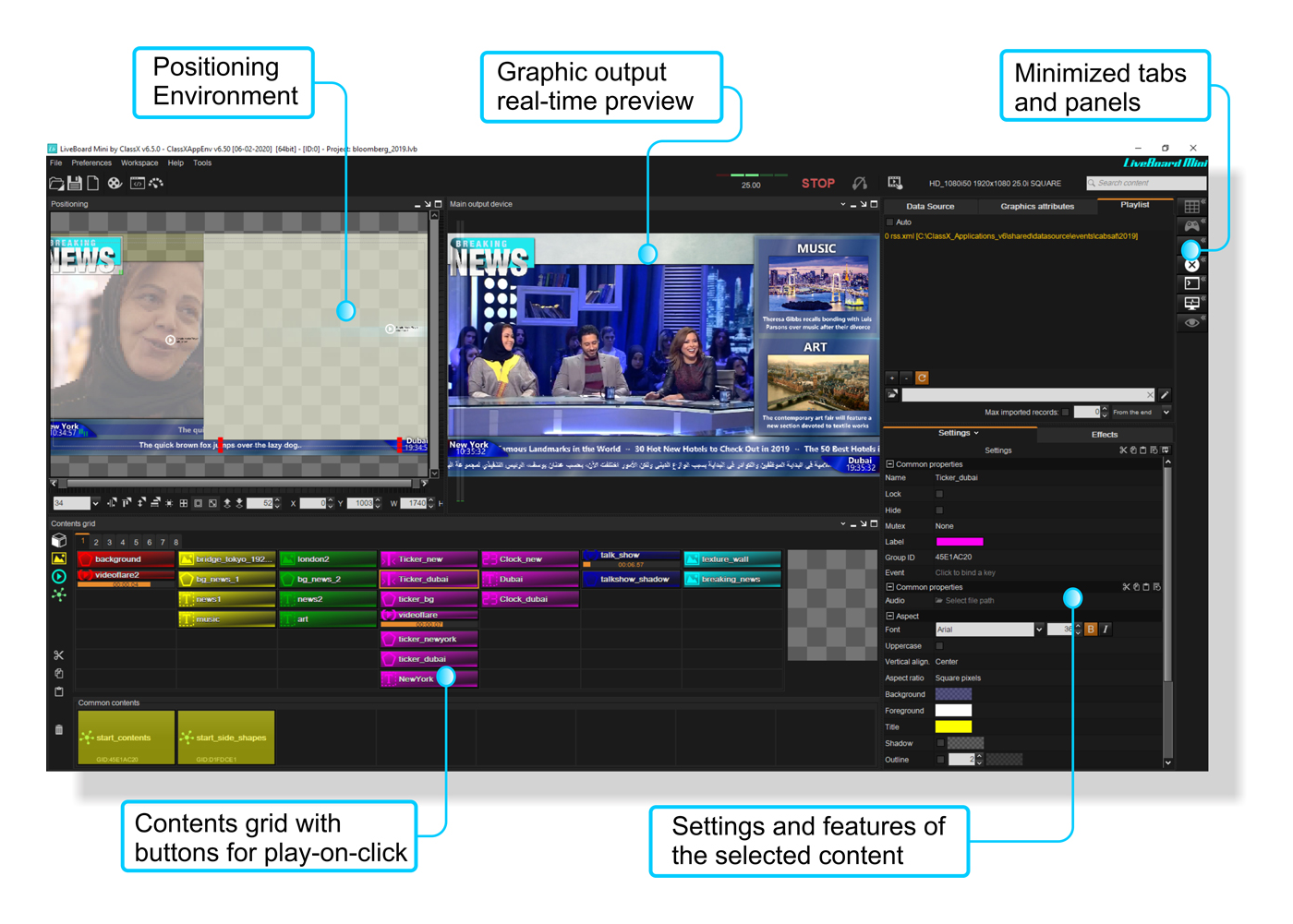Click the orange refresh icon in Data Source
The width and height of the screenshot is (1293, 924).
pyautogui.click(x=922, y=378)
